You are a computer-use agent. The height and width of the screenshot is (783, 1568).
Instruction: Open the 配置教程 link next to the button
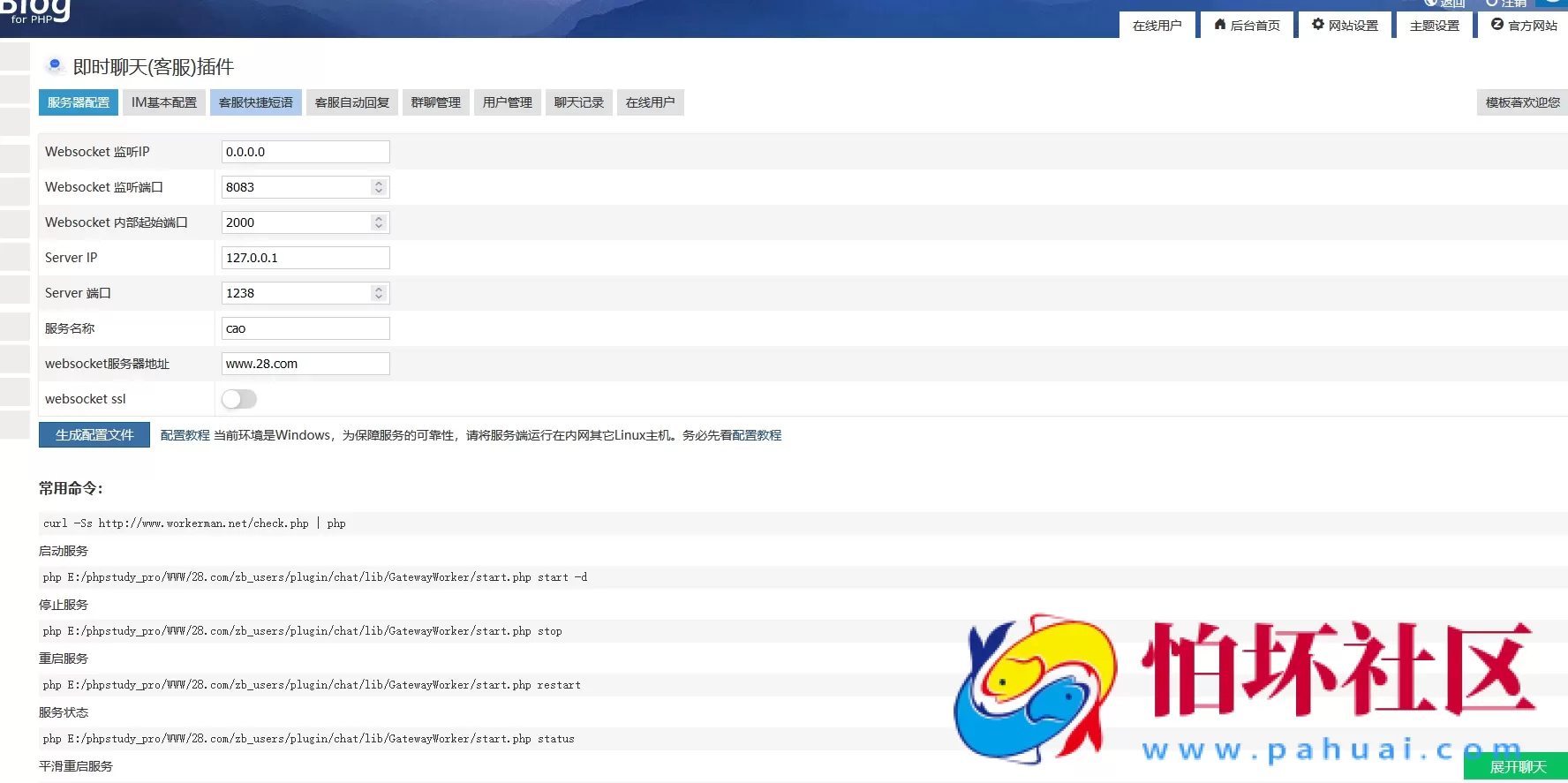point(185,435)
